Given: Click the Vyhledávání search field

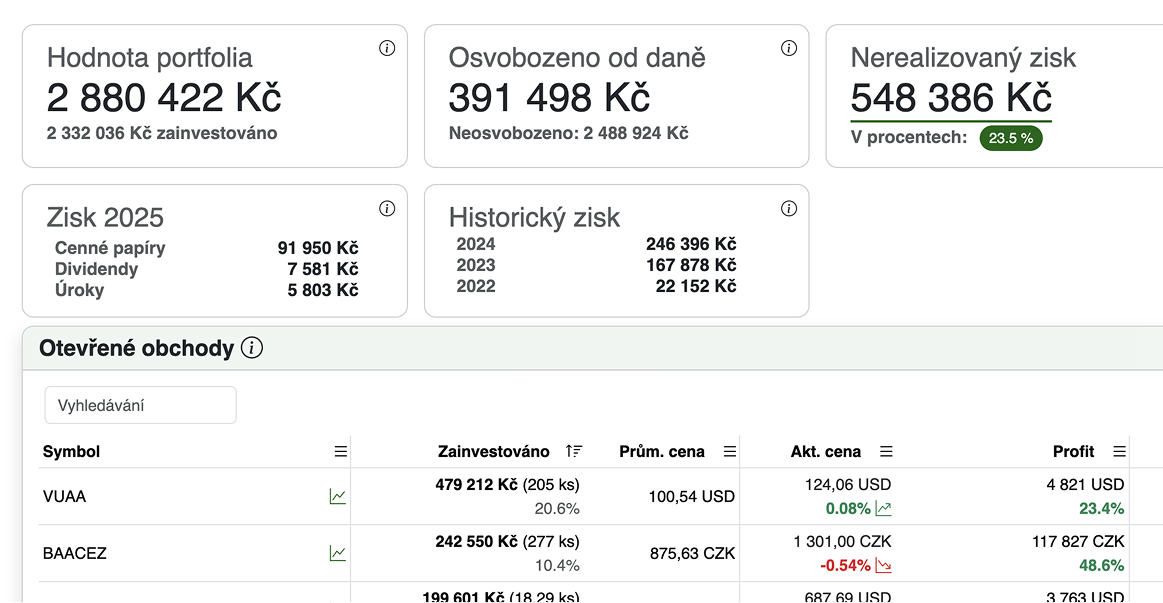Looking at the screenshot, I should (140, 404).
